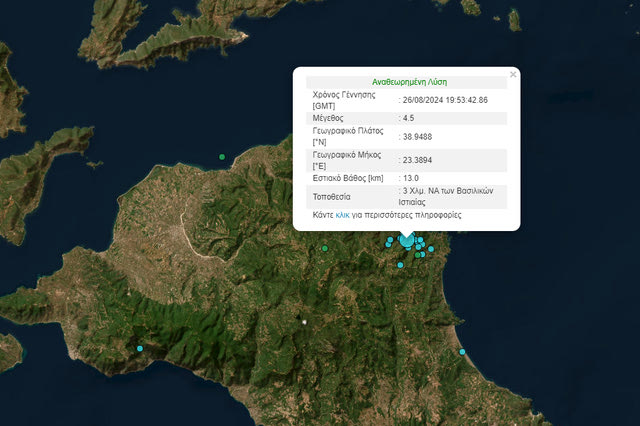Click the focal depth value 13.0
The width and height of the screenshot is (640, 426).
411,178
